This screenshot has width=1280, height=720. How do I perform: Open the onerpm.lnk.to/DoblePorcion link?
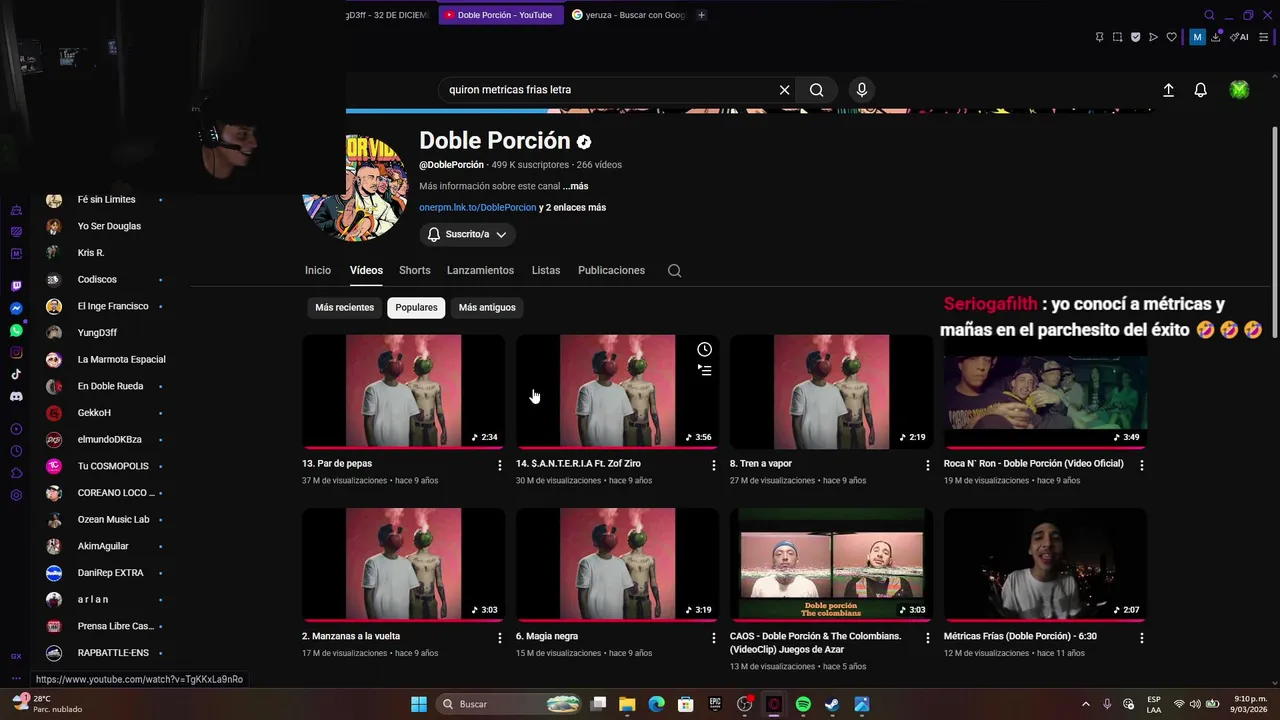pyautogui.click(x=477, y=208)
